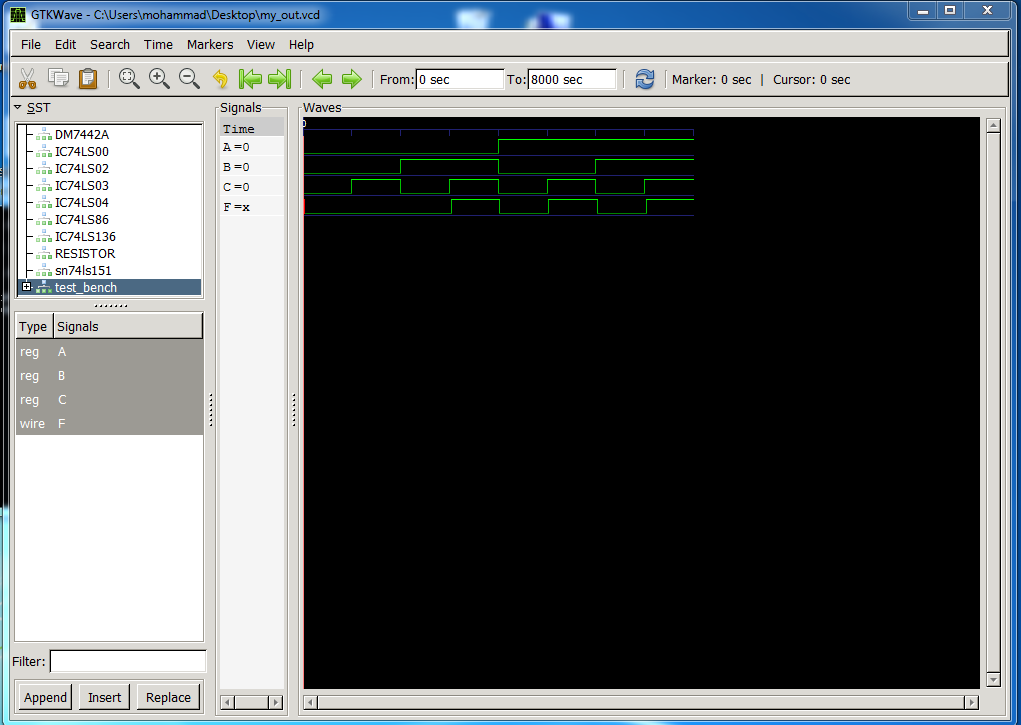
Task: Click the waves horizontal scrollbar
Action: click(640, 702)
